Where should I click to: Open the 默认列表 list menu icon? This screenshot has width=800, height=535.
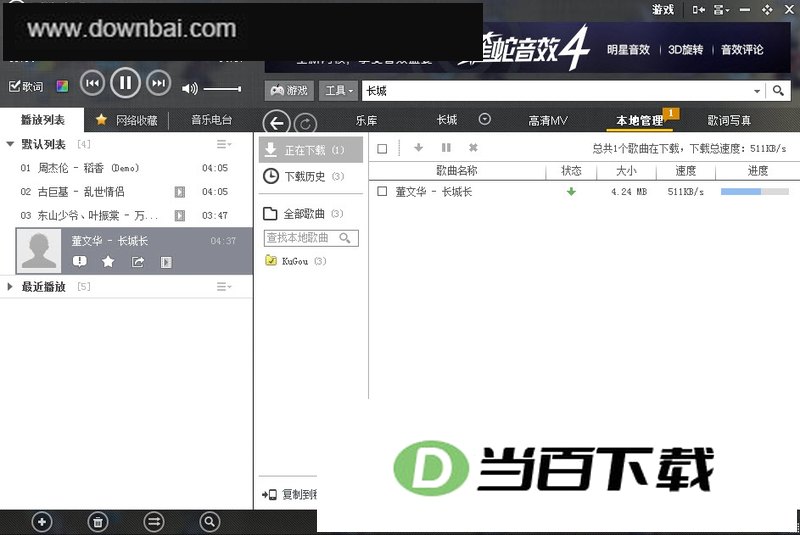click(223, 144)
